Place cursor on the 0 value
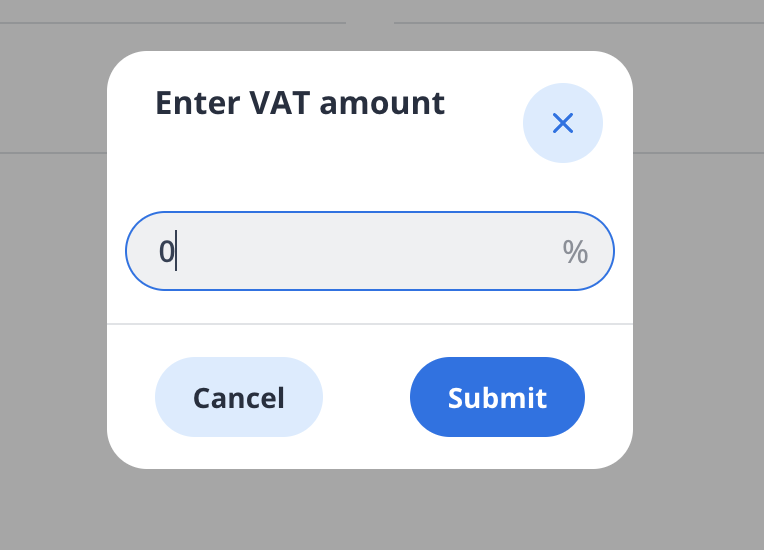The width and height of the screenshot is (764, 550). (x=167, y=251)
